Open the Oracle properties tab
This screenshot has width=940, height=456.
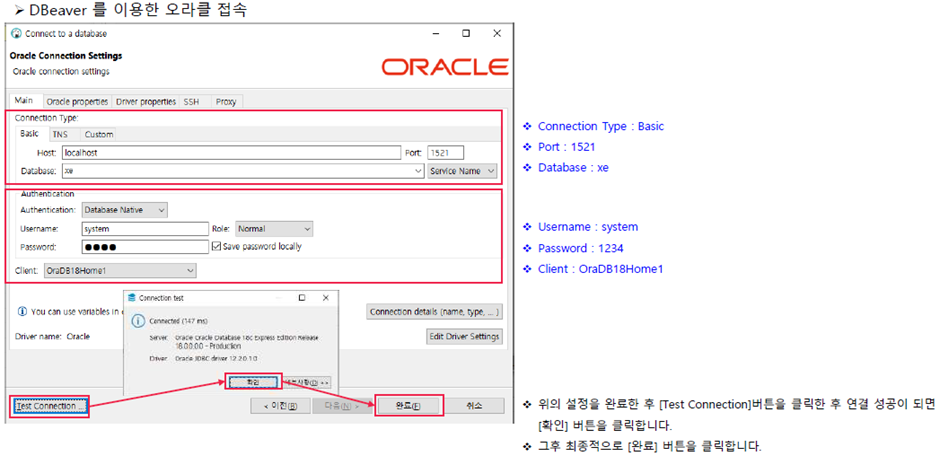77,101
